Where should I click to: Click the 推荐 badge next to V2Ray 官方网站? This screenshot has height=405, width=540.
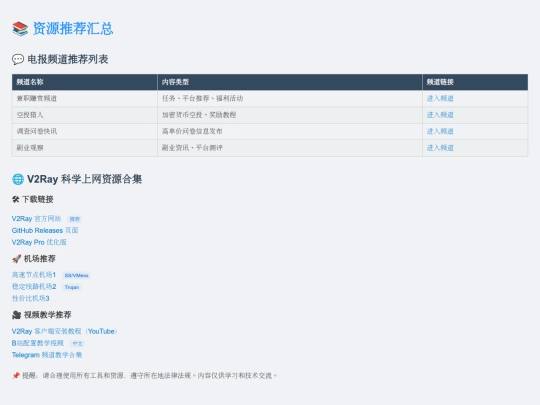click(75, 219)
